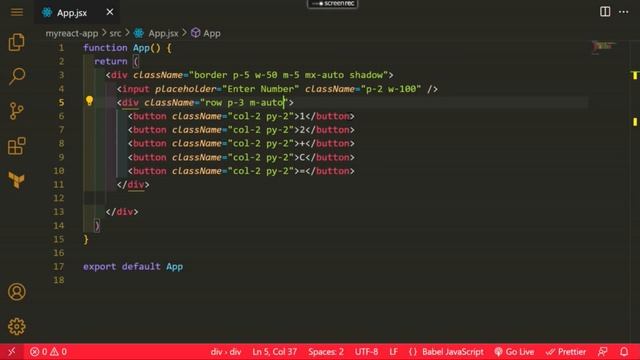Click the '+' button text on line 8
Viewport: 640px width, 360px height.
tap(302, 144)
